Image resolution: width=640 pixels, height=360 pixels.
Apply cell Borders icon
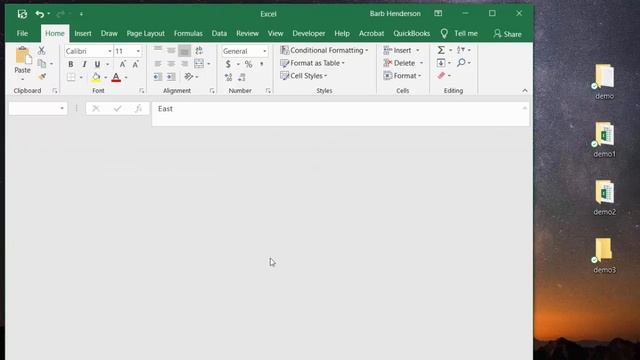(x=71, y=77)
